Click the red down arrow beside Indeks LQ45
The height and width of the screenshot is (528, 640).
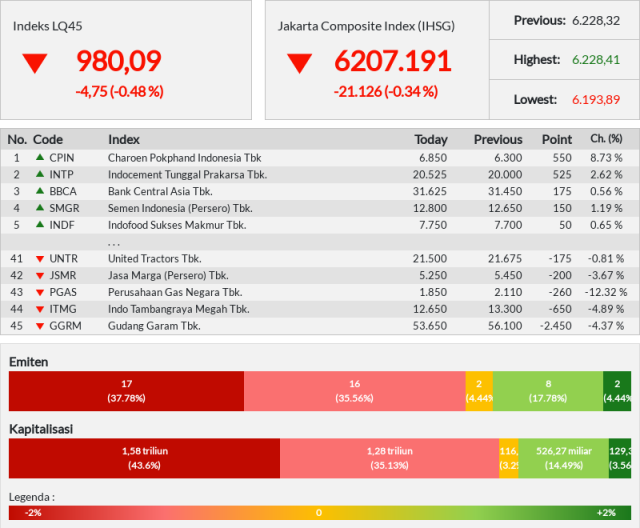[x=35, y=63]
